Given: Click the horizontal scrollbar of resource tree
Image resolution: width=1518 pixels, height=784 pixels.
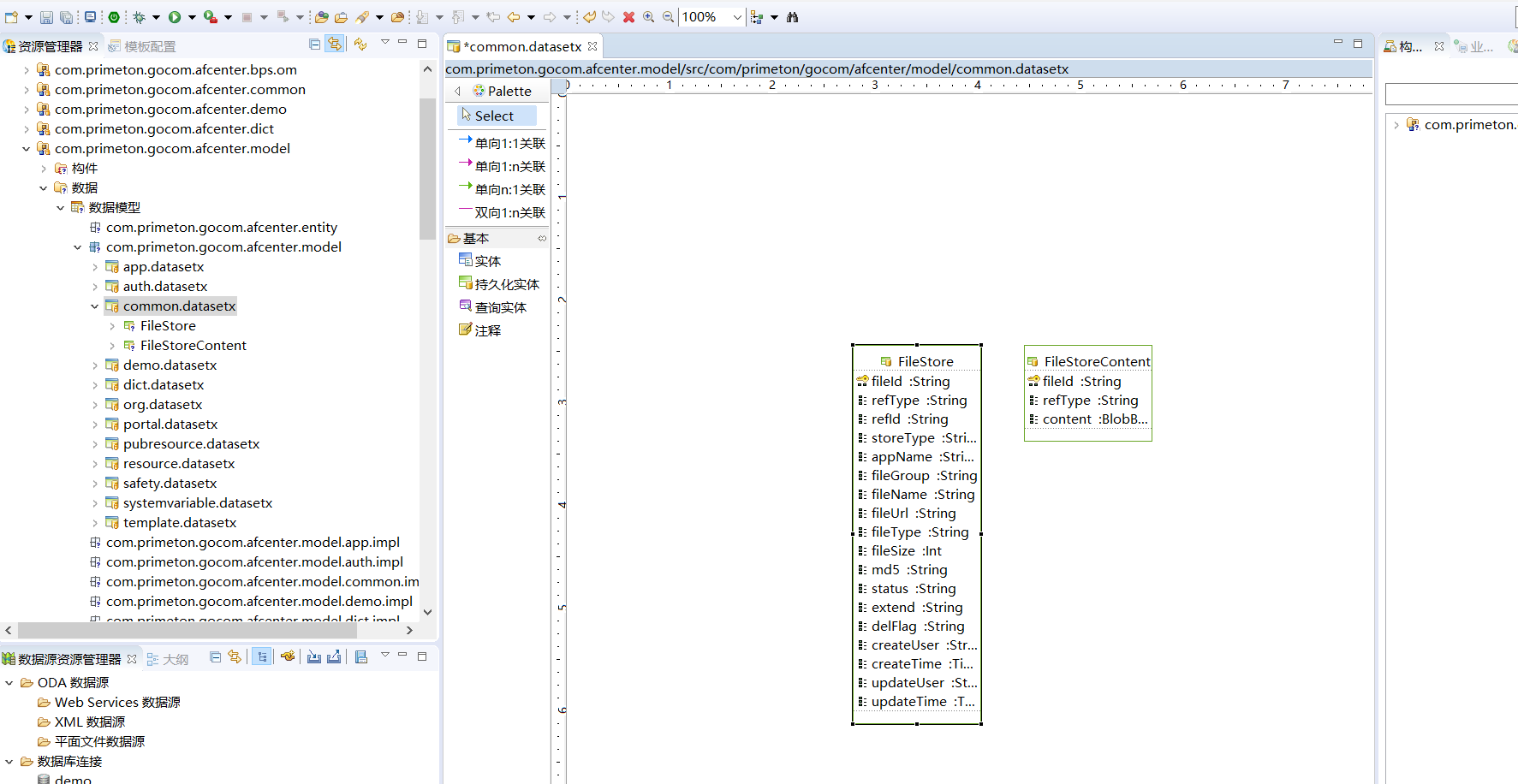Looking at the screenshot, I should (x=187, y=630).
